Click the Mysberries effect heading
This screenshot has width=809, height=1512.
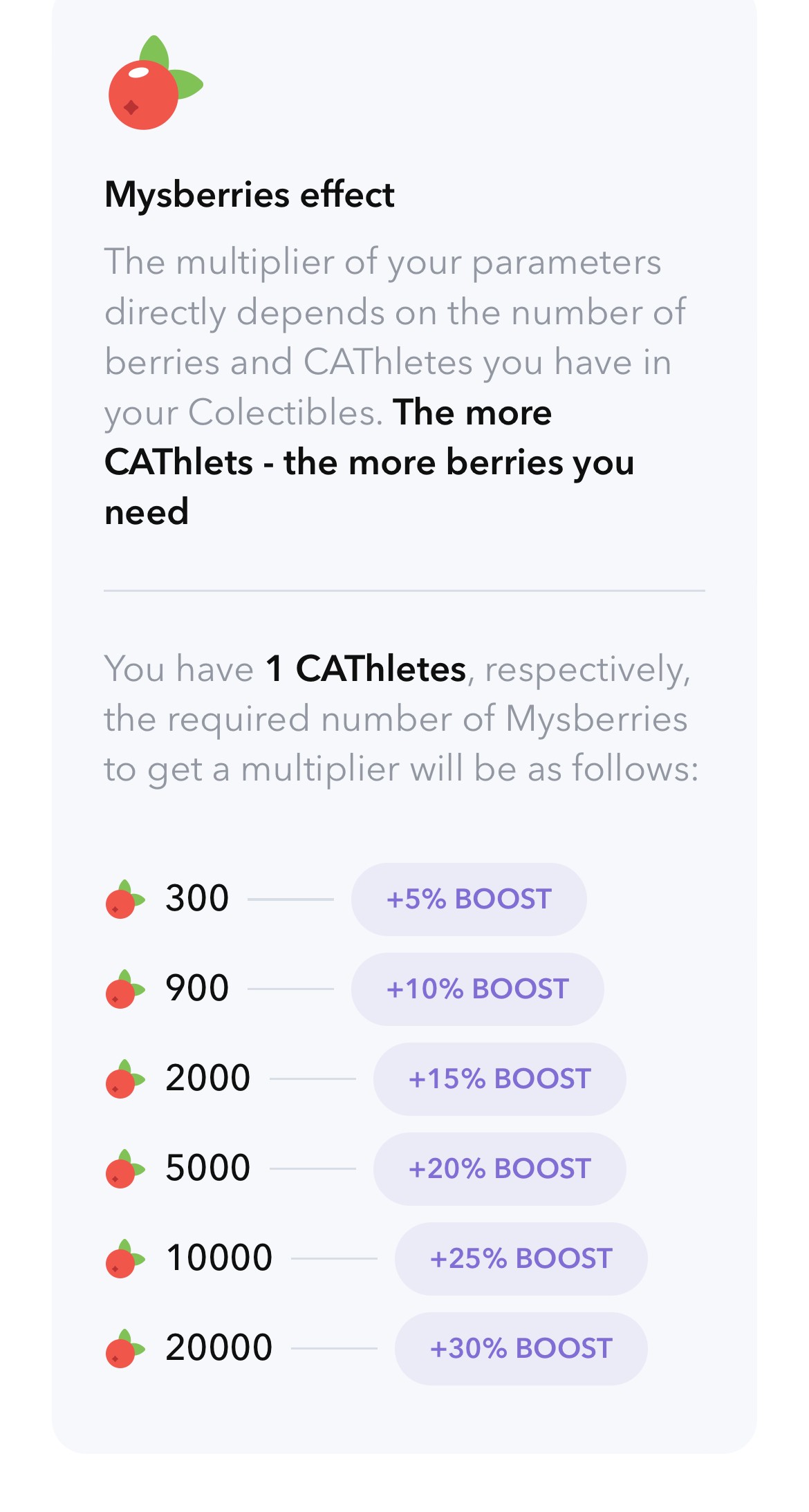click(250, 195)
